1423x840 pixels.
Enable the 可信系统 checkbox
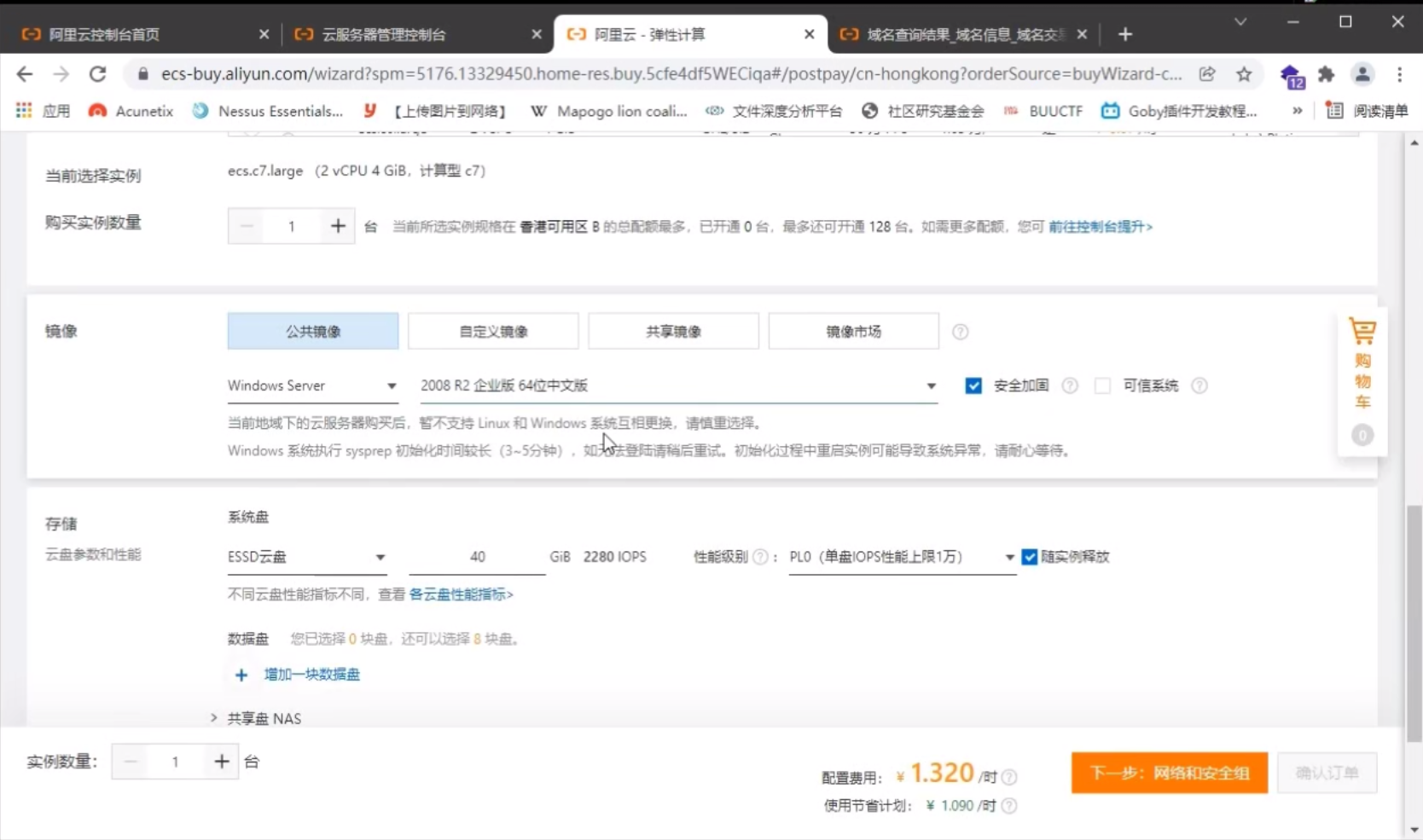click(x=1103, y=385)
